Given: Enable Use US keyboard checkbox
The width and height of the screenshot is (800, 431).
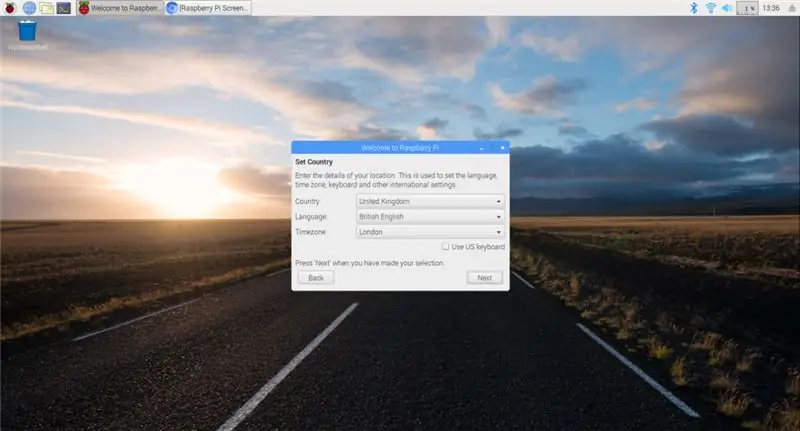Looking at the screenshot, I should (x=445, y=246).
